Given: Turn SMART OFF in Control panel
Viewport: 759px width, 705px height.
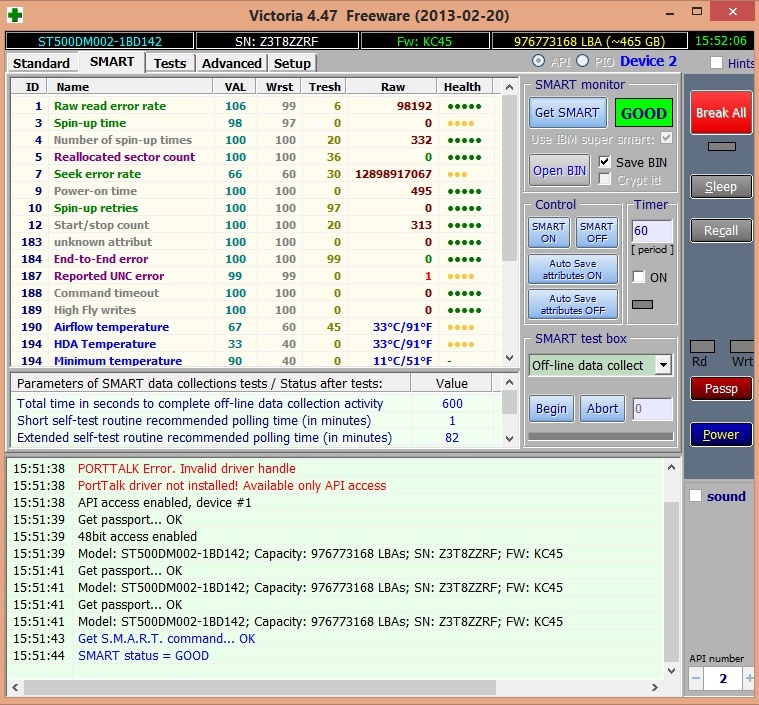Looking at the screenshot, I should 596,232.
